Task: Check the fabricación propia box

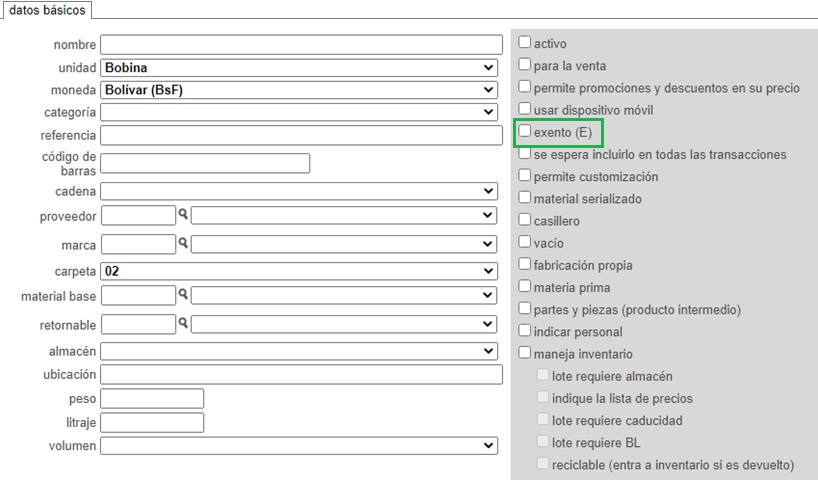Action: (524, 264)
